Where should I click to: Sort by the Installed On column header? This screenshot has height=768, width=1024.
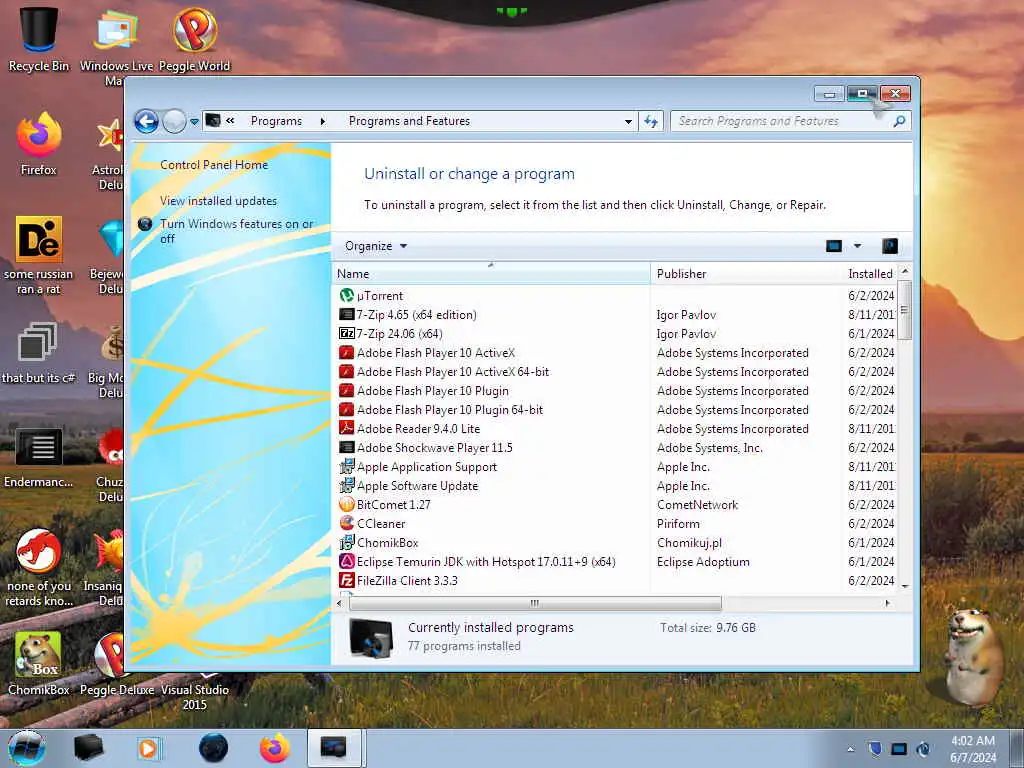coord(871,274)
